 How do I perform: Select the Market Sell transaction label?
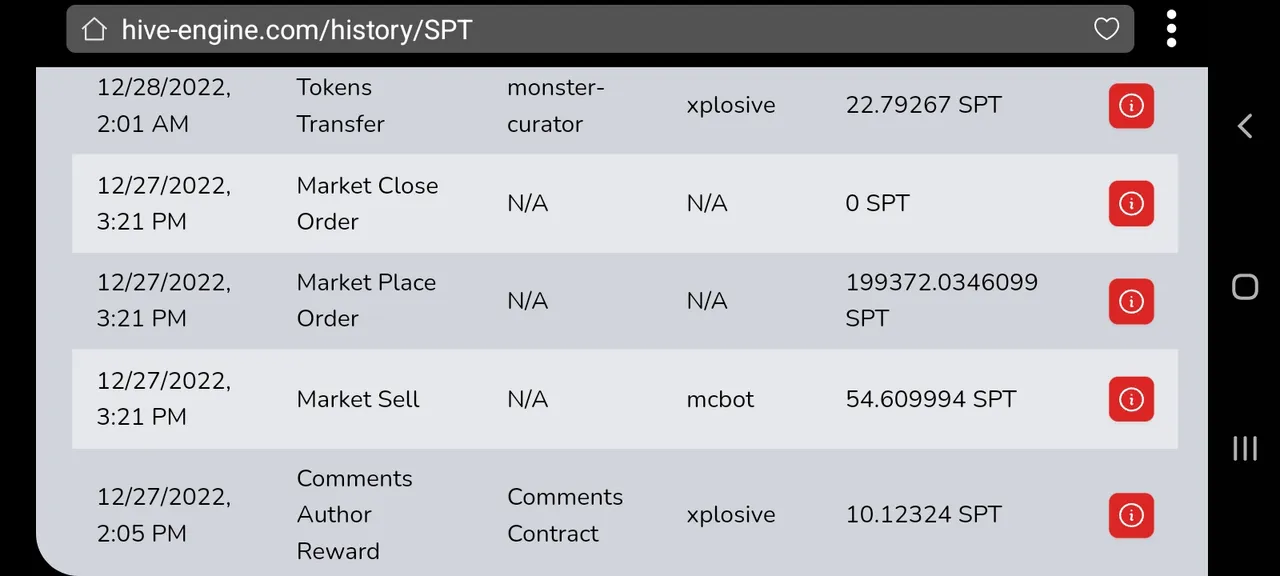(x=358, y=399)
